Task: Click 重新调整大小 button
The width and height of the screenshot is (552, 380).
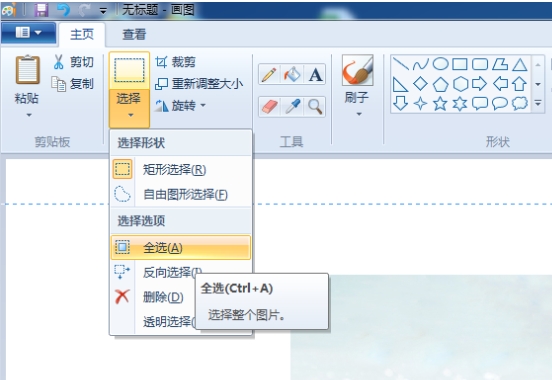Action: [199, 84]
